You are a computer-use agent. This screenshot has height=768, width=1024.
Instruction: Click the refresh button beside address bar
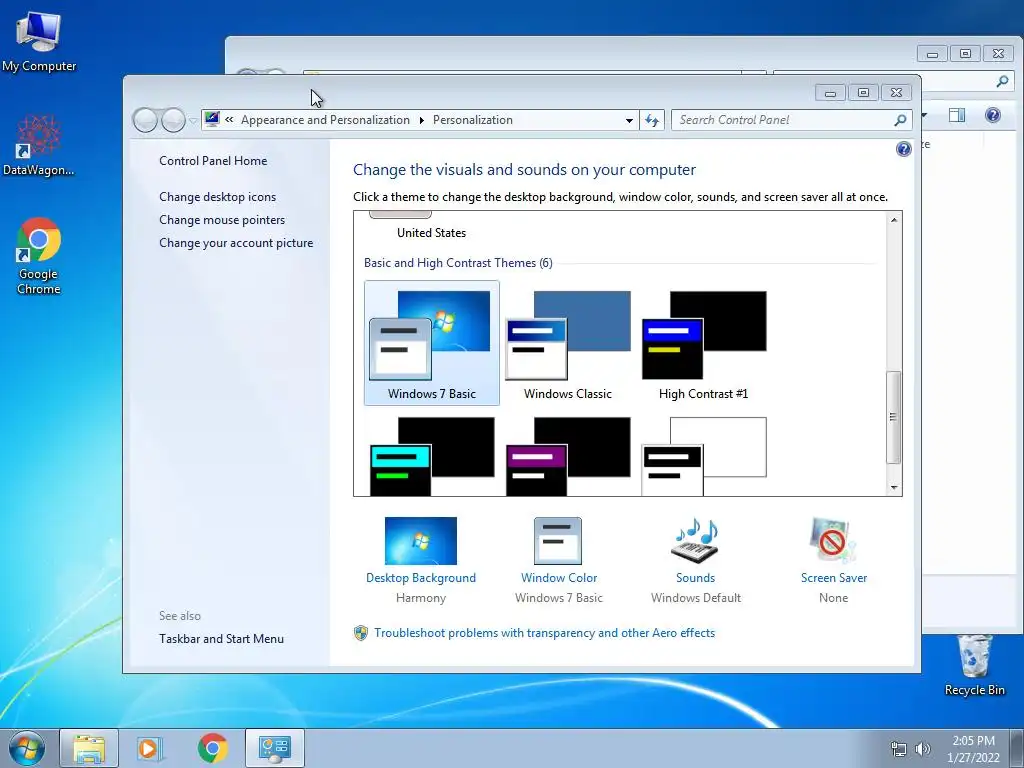click(x=652, y=120)
